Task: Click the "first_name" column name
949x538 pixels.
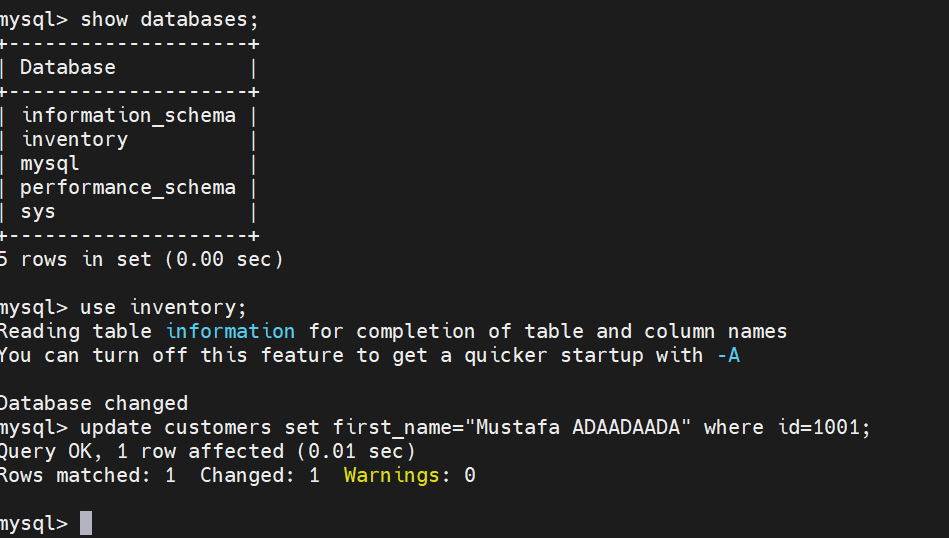Action: (x=393, y=427)
